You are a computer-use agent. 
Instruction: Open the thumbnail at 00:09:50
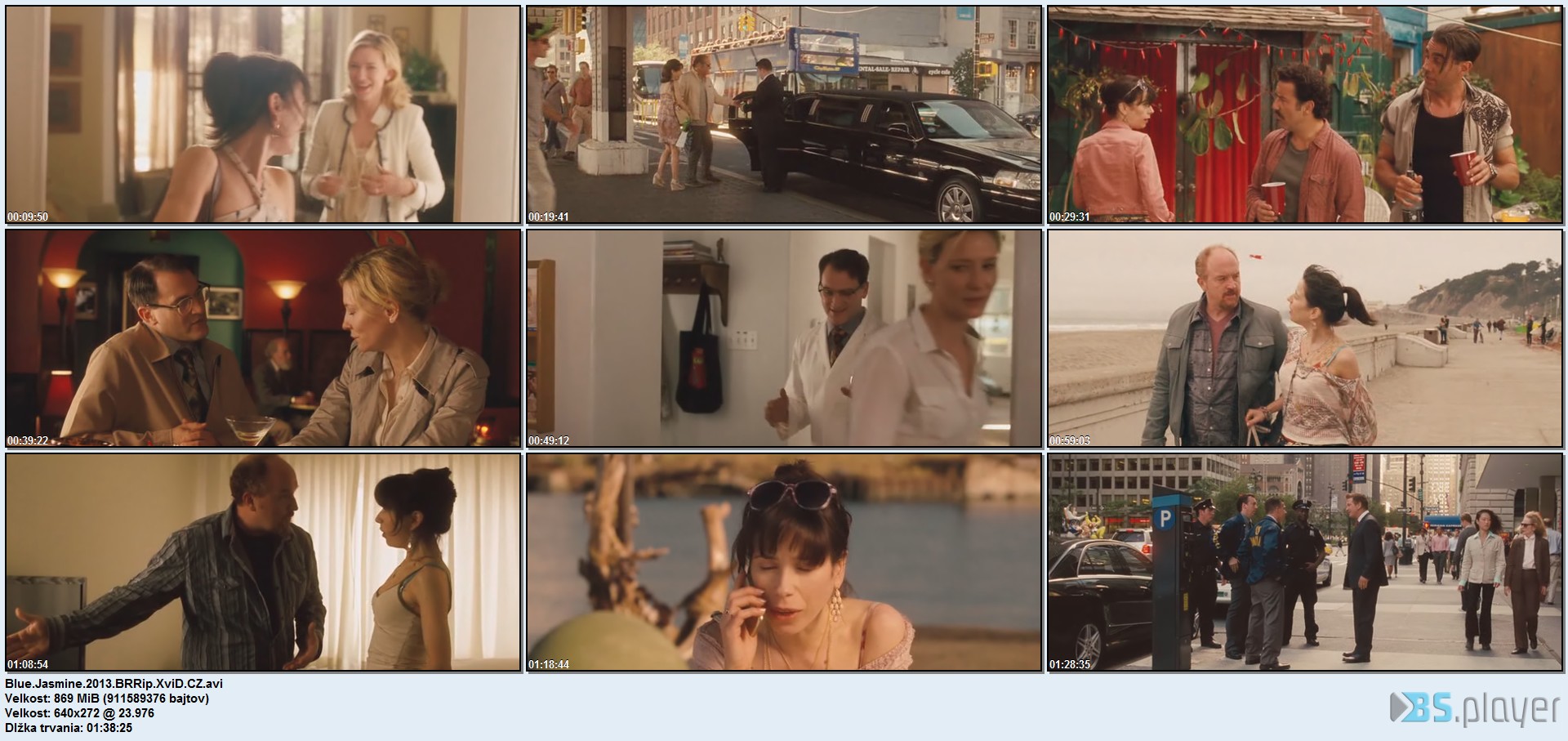pyautogui.click(x=263, y=114)
